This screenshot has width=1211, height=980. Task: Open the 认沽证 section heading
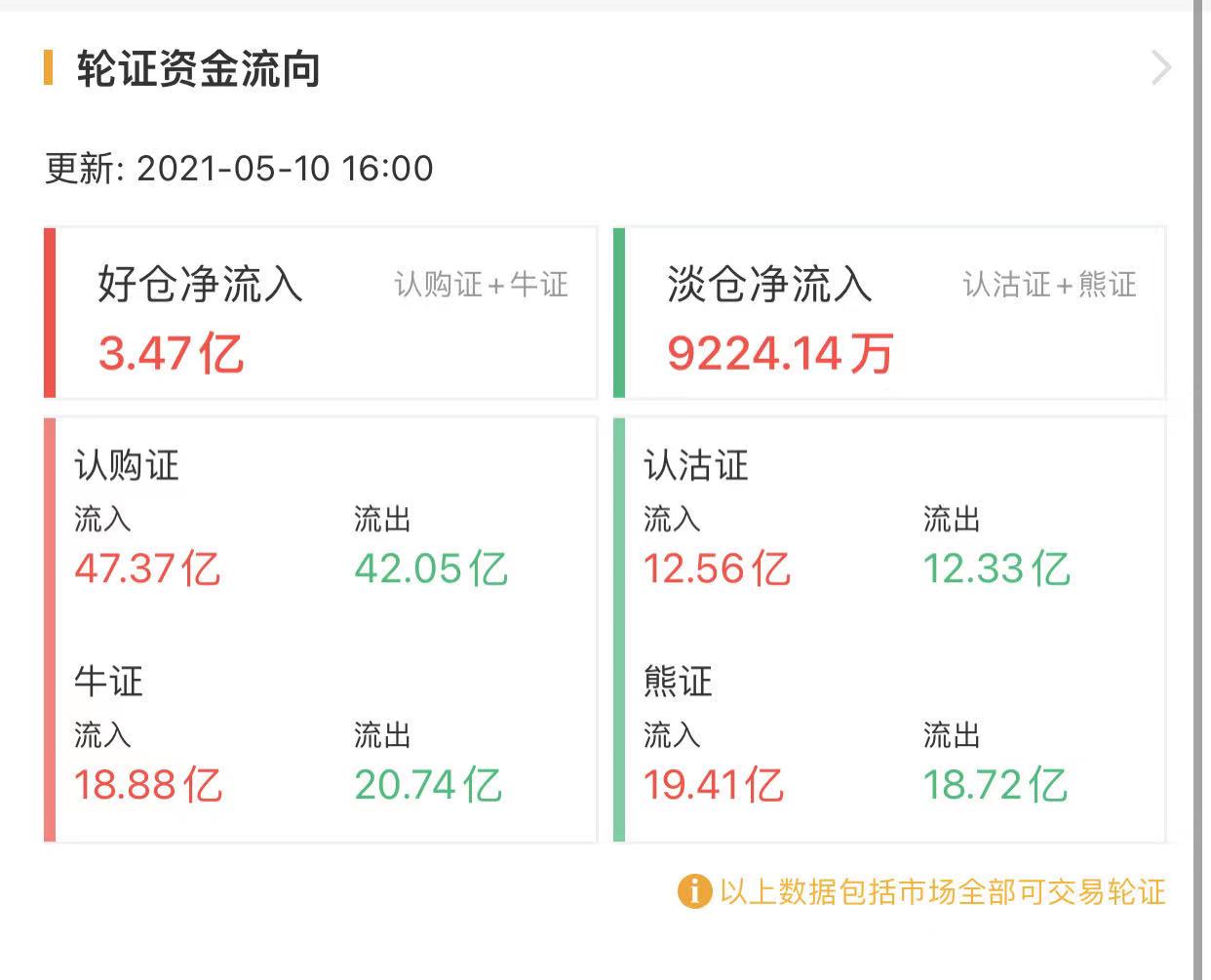(695, 465)
